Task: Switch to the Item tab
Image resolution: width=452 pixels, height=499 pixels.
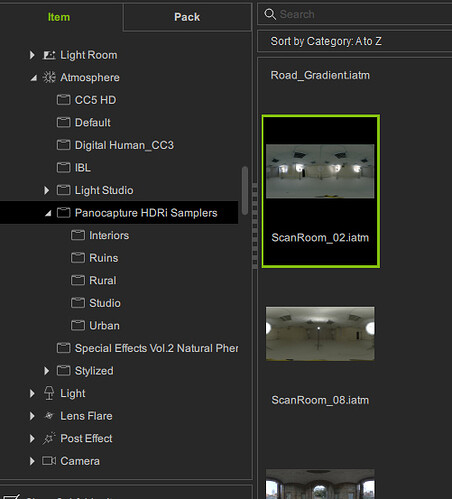Action: point(59,17)
